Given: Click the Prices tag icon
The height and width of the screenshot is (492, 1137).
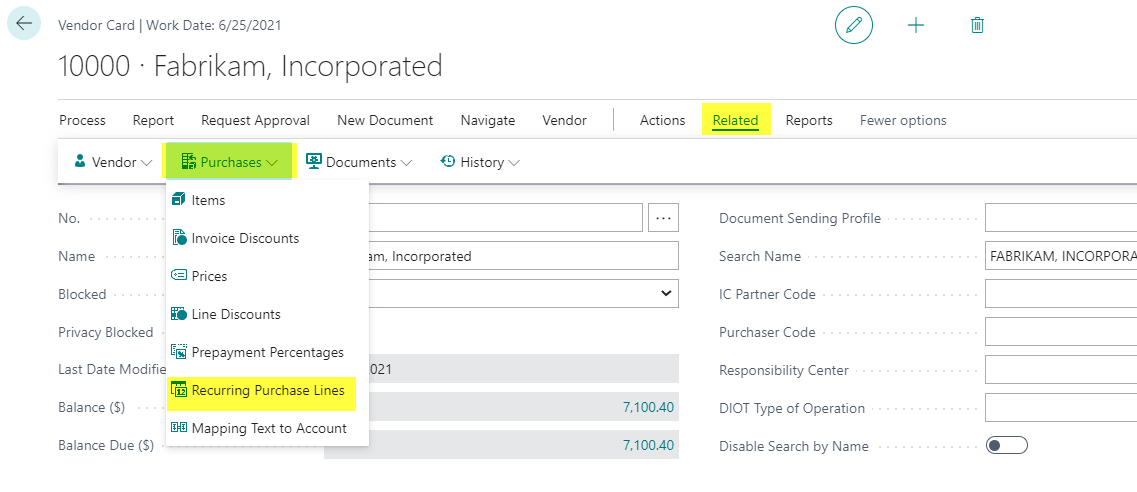Looking at the screenshot, I should tap(178, 276).
